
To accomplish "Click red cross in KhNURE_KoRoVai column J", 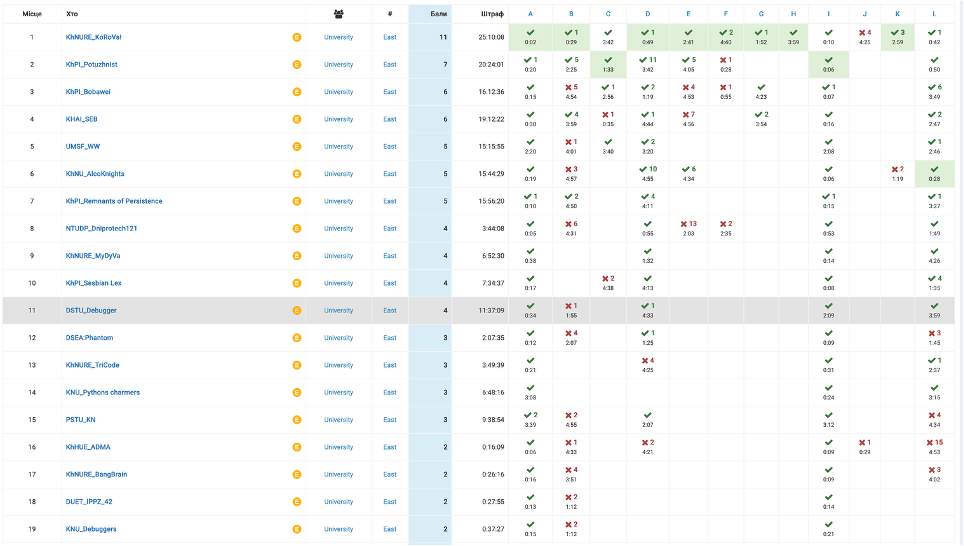I will click(864, 33).
